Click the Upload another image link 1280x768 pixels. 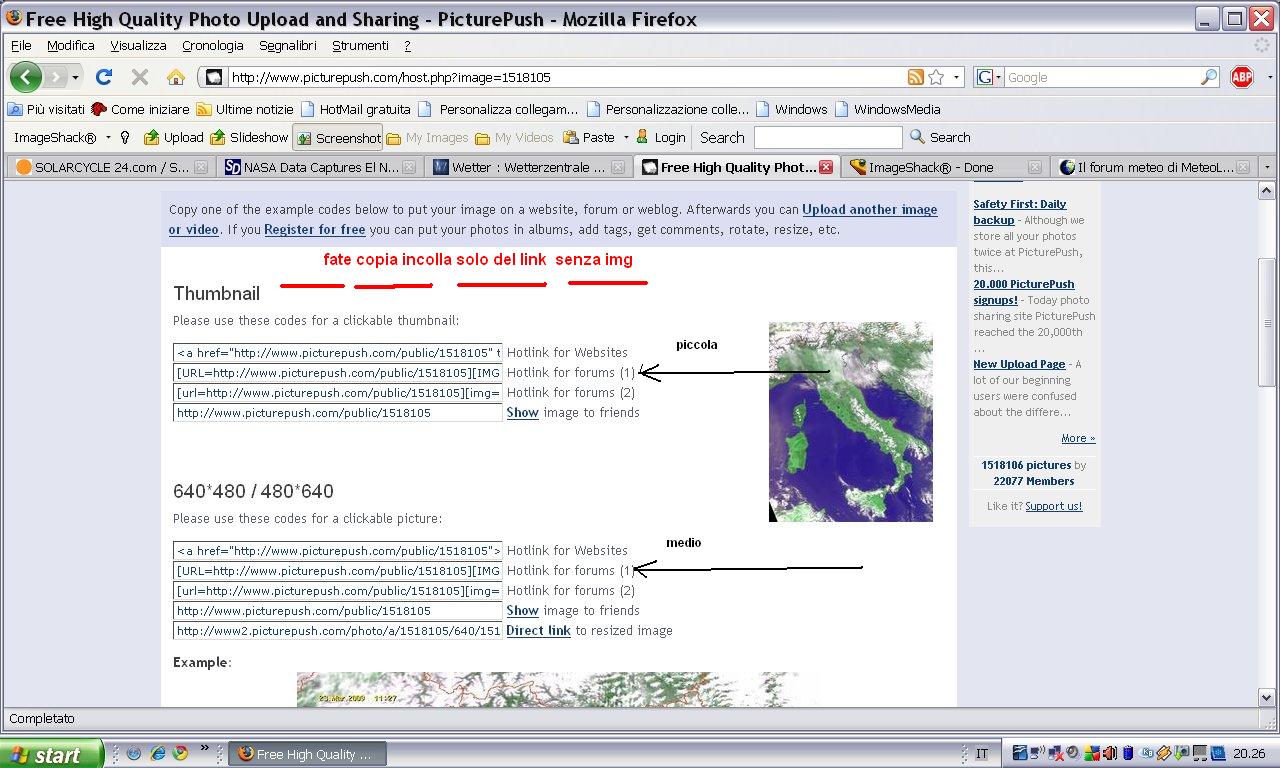(x=869, y=209)
